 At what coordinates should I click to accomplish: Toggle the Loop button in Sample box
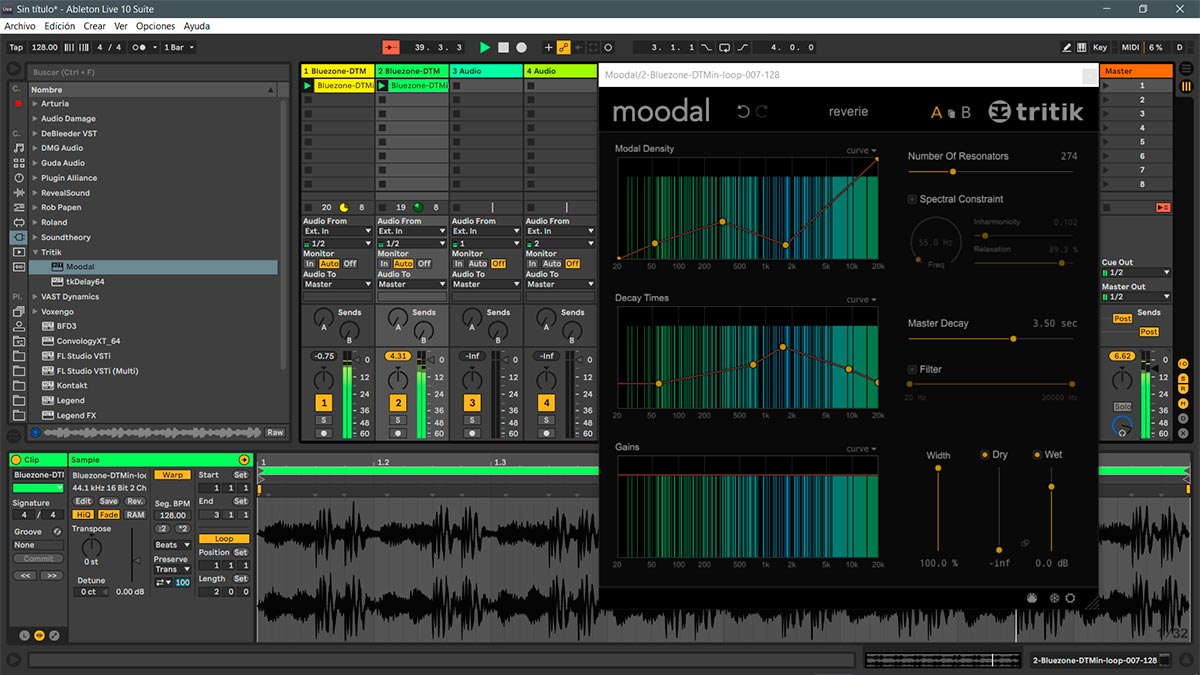point(223,539)
